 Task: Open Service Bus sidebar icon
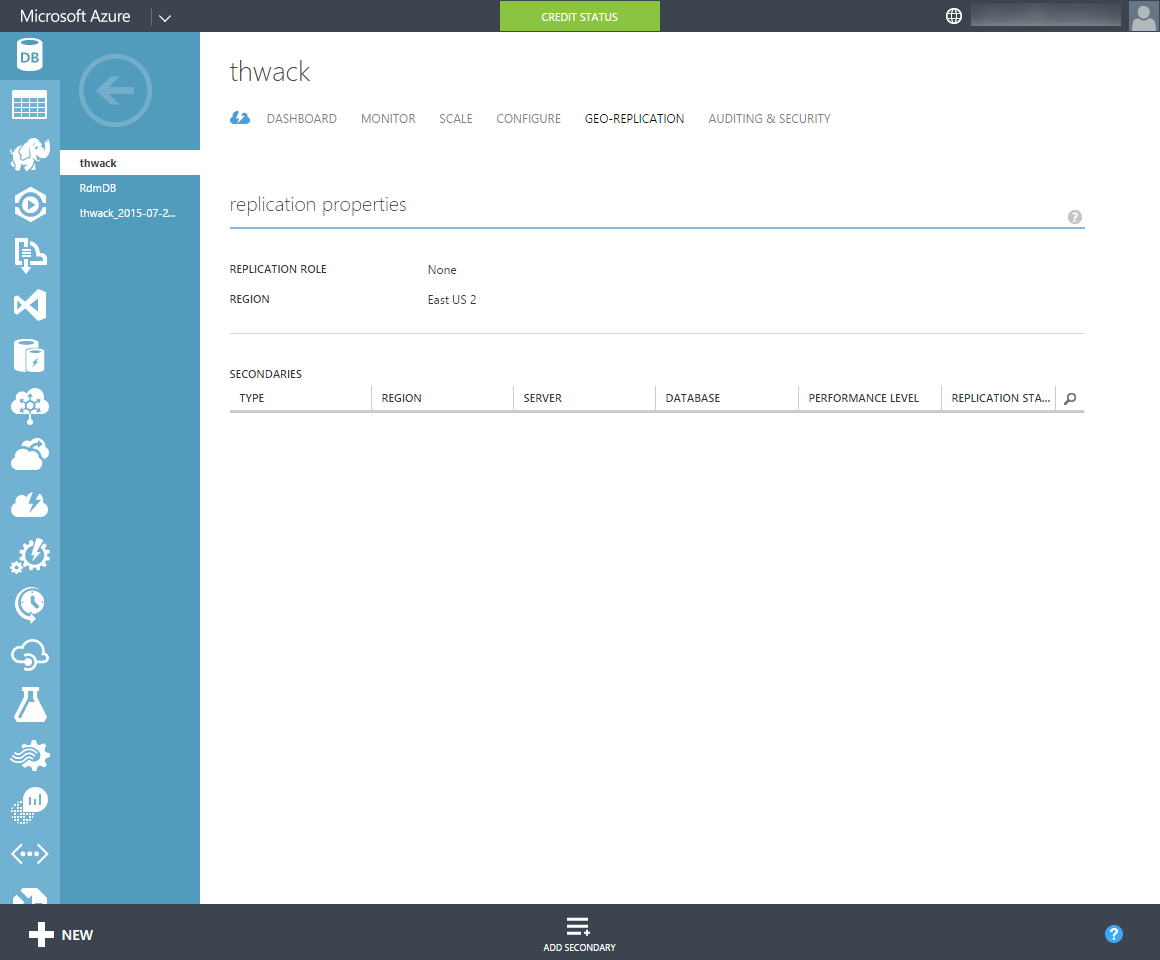(x=30, y=255)
